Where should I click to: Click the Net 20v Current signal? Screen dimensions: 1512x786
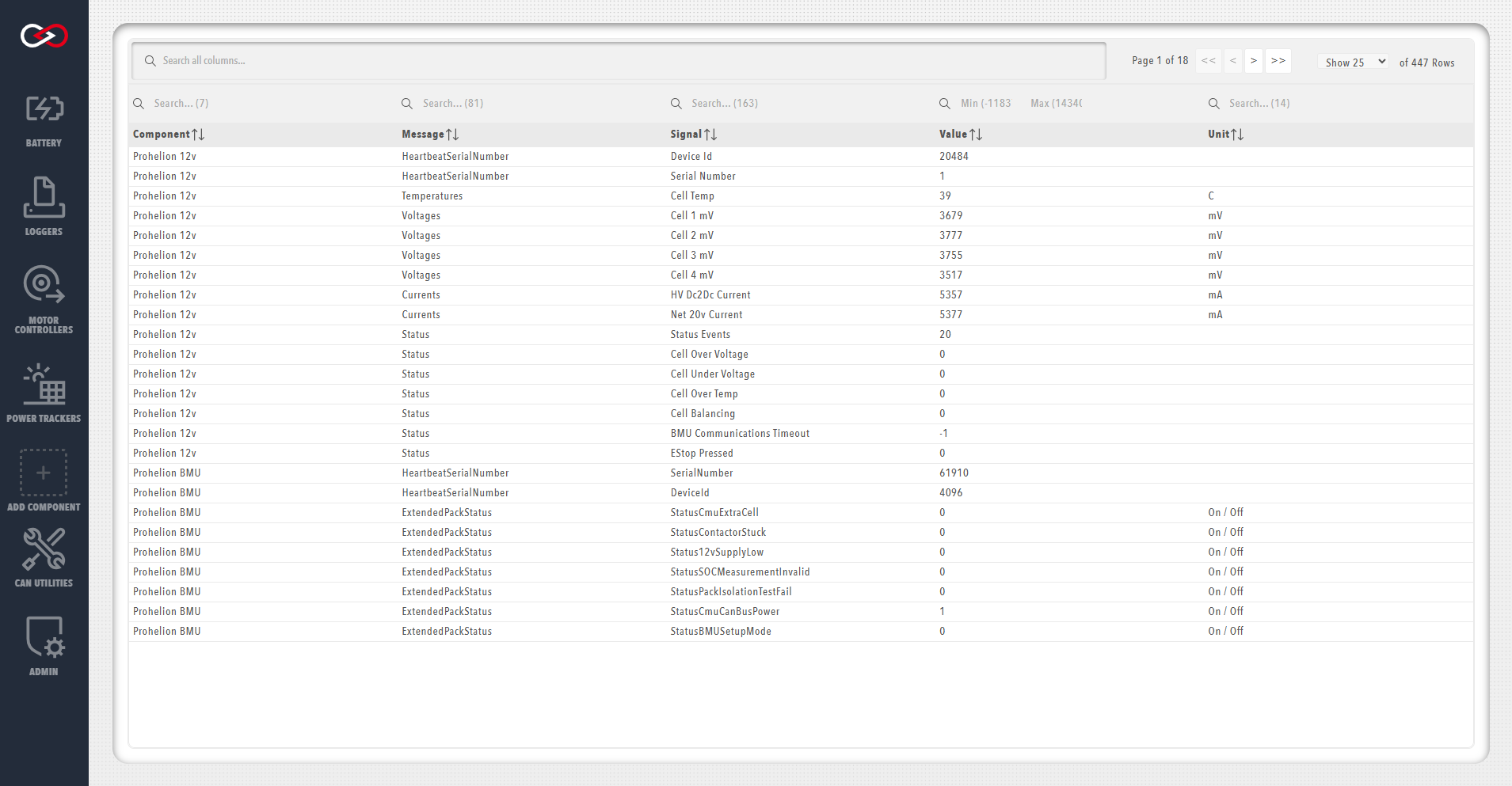(x=706, y=315)
